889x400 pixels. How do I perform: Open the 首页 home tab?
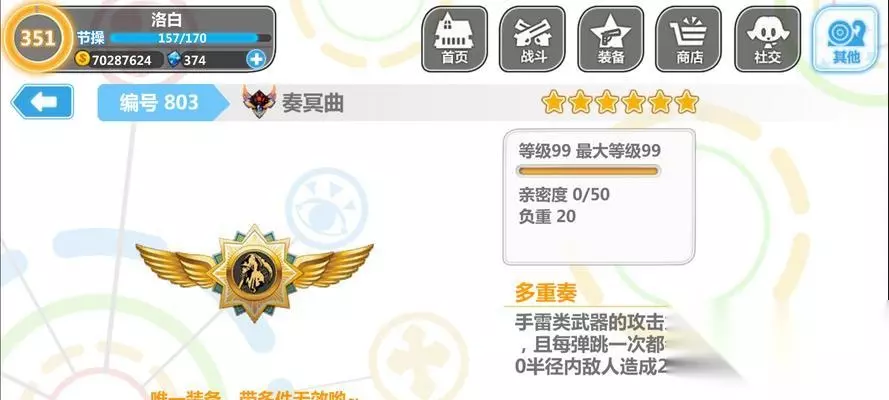[454, 39]
